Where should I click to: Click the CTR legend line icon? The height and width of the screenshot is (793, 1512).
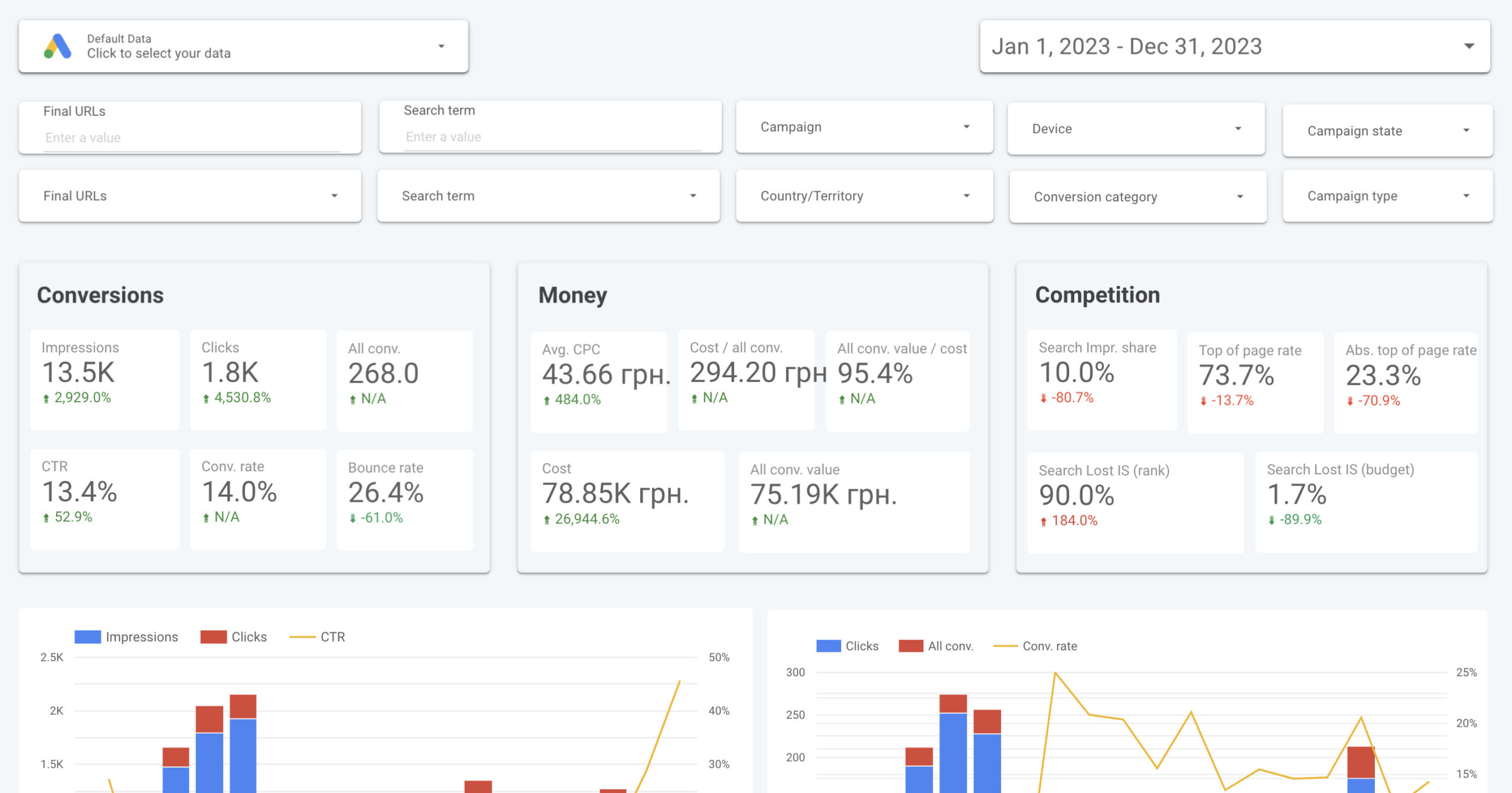pyautogui.click(x=302, y=637)
